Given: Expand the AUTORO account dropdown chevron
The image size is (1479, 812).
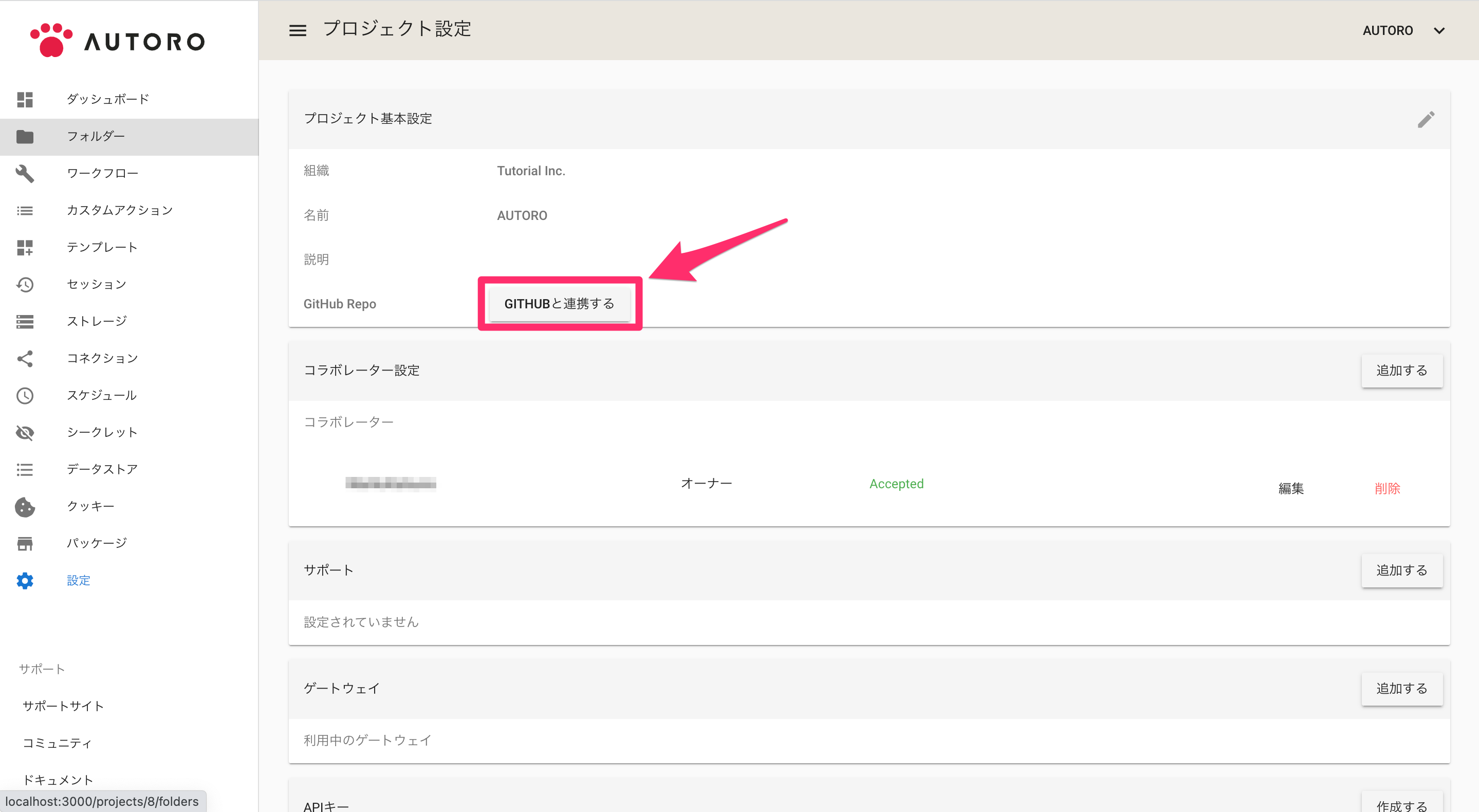Looking at the screenshot, I should pyautogui.click(x=1439, y=30).
